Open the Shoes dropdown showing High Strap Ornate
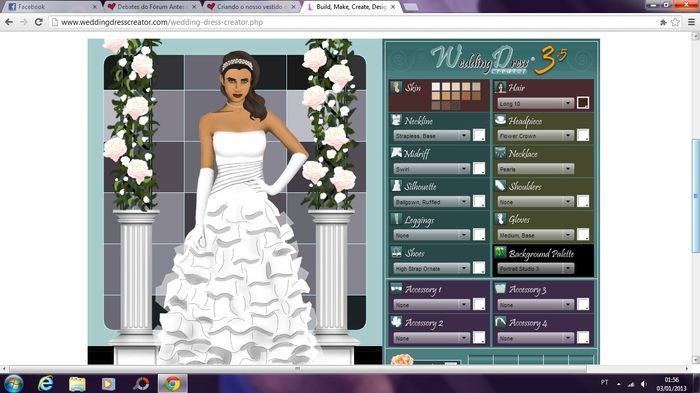This screenshot has width=700, height=393. 431,268
